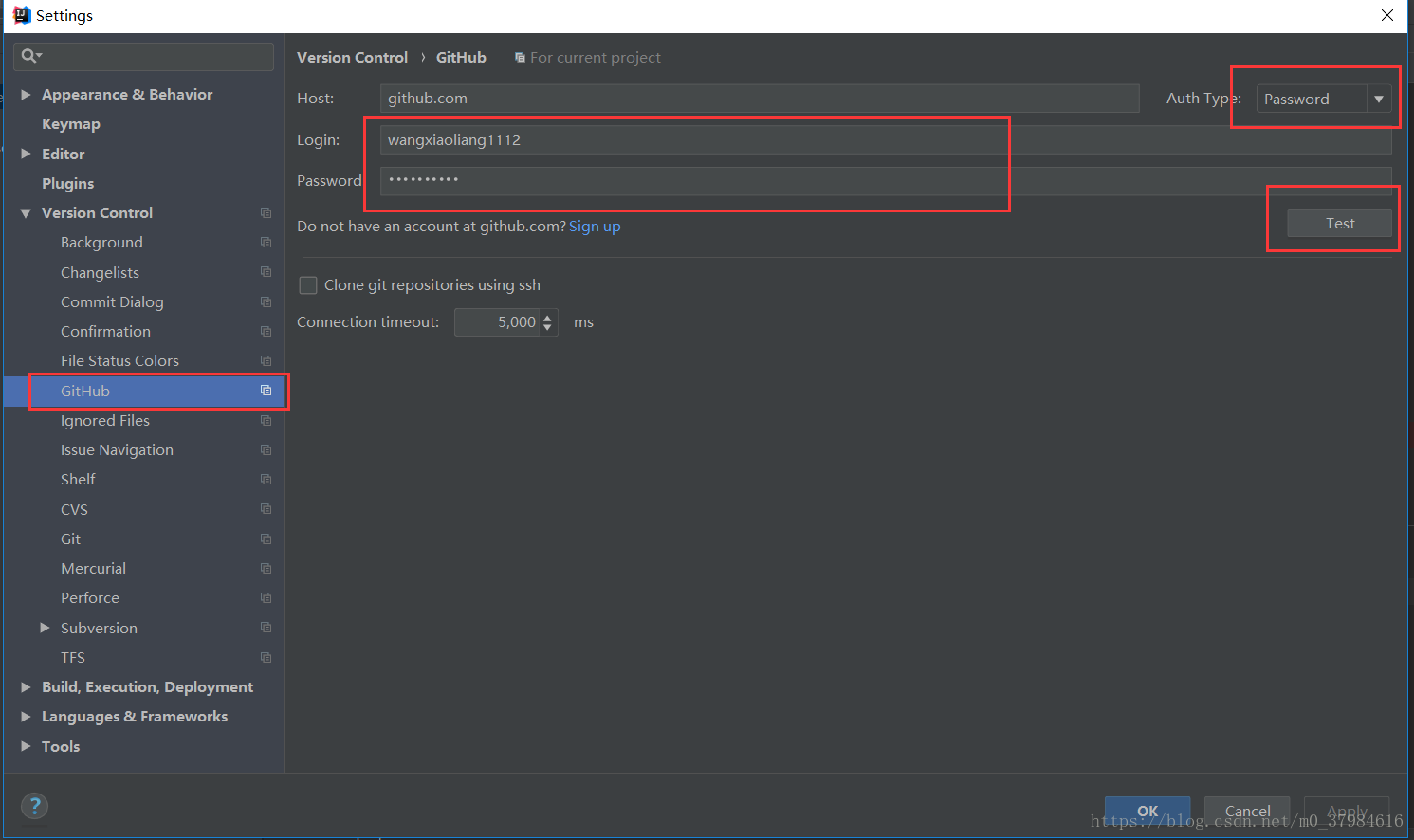Select File Status Colors item
Image resolution: width=1414 pixels, height=840 pixels.
coord(119,361)
